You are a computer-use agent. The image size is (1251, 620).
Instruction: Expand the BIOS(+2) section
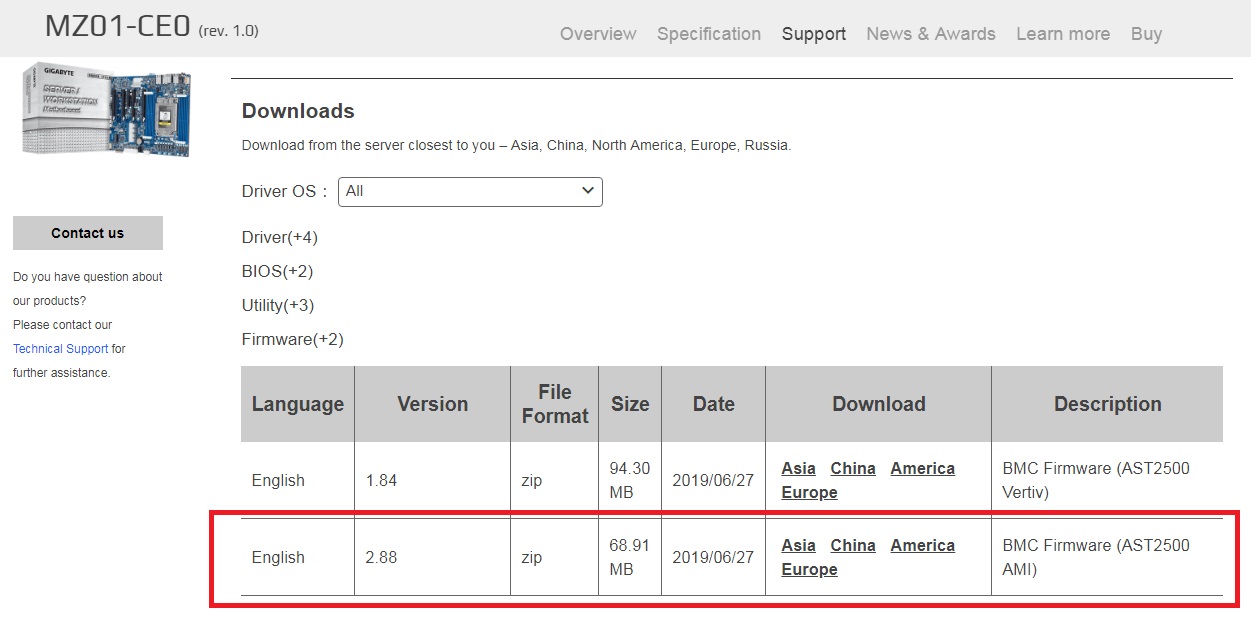(x=278, y=271)
